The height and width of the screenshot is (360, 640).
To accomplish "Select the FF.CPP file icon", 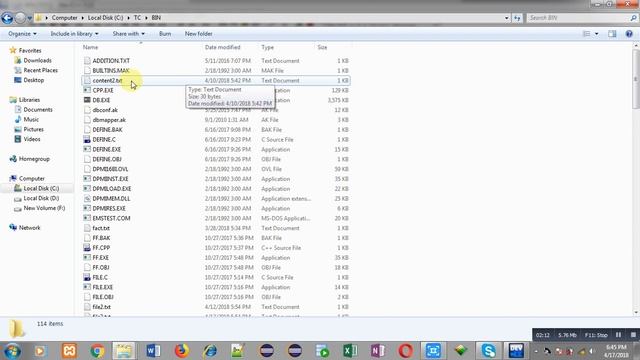I will (87, 248).
